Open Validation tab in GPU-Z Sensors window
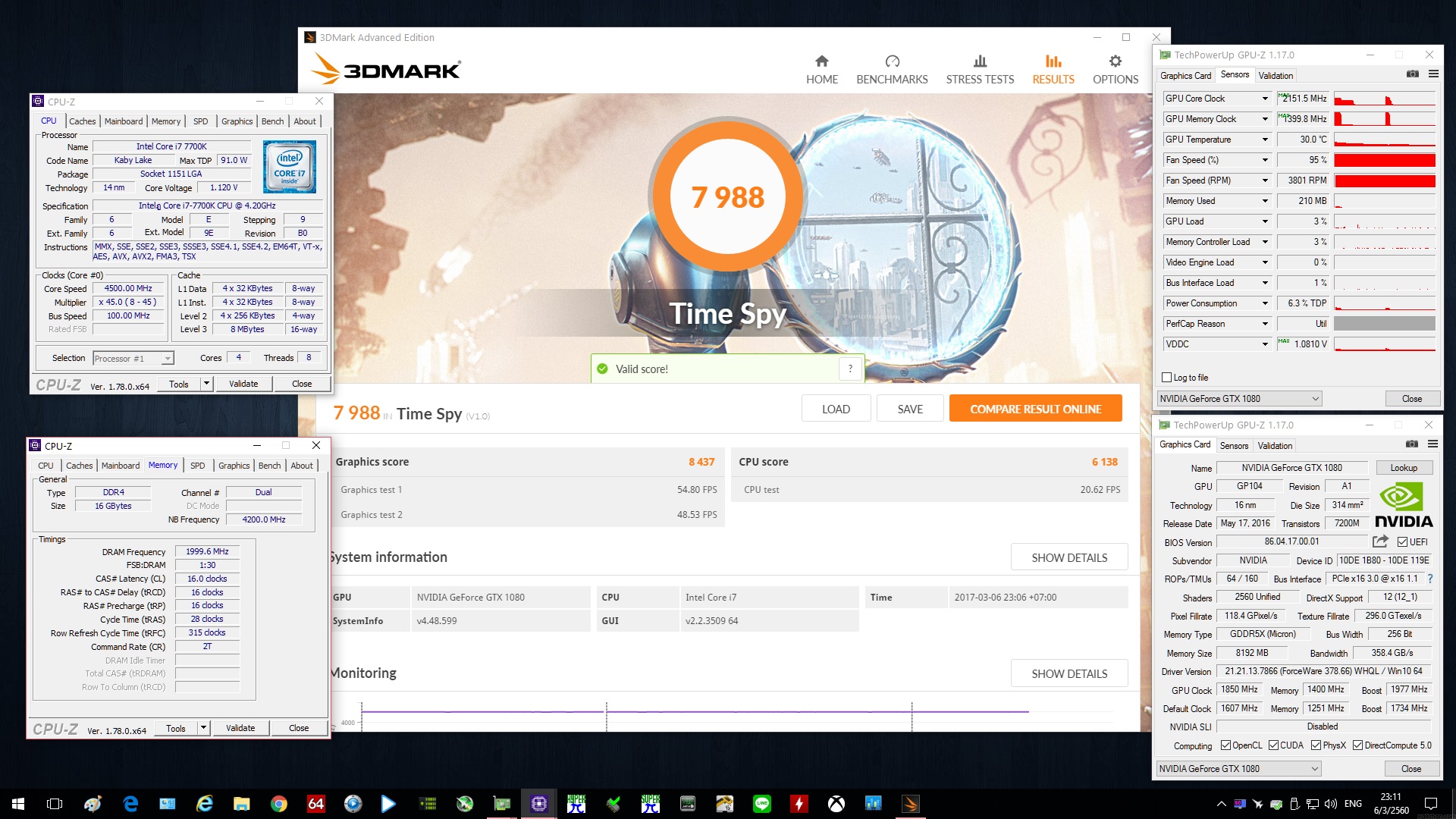1456x819 pixels. 1276,76
